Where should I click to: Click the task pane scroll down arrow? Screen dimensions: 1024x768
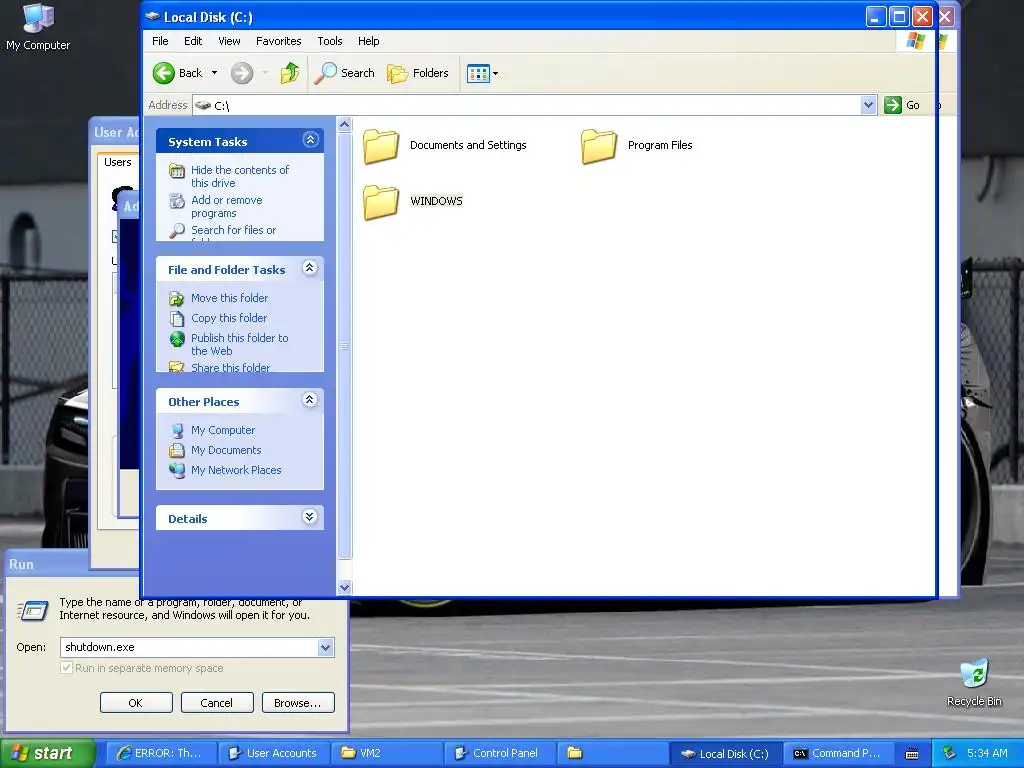[x=344, y=587]
